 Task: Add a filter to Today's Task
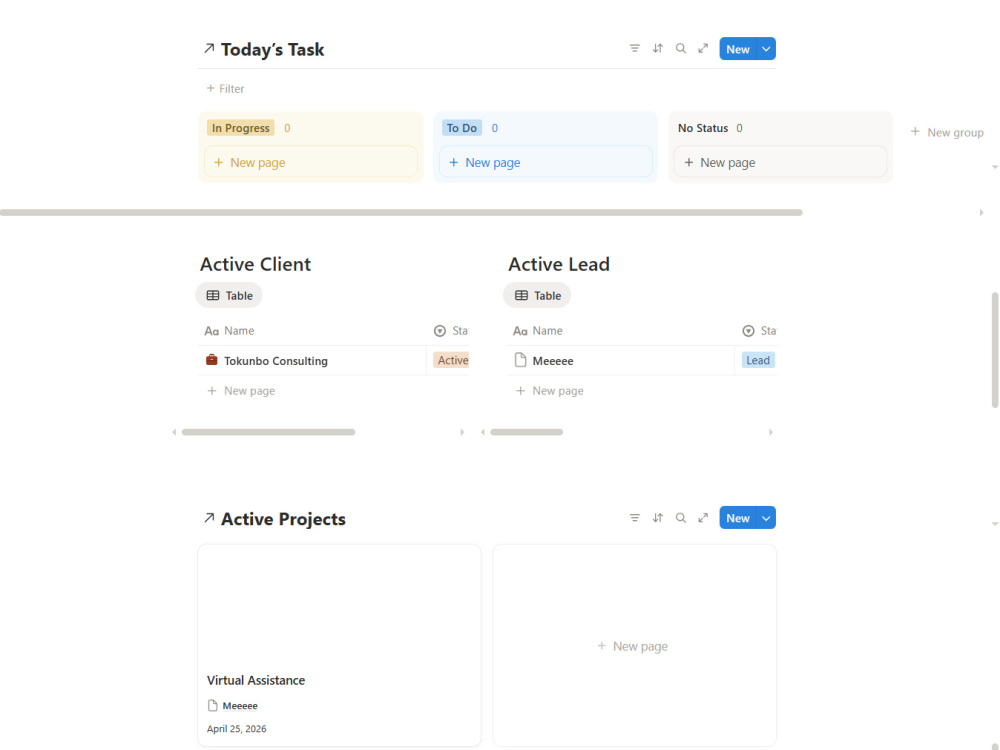coord(225,89)
